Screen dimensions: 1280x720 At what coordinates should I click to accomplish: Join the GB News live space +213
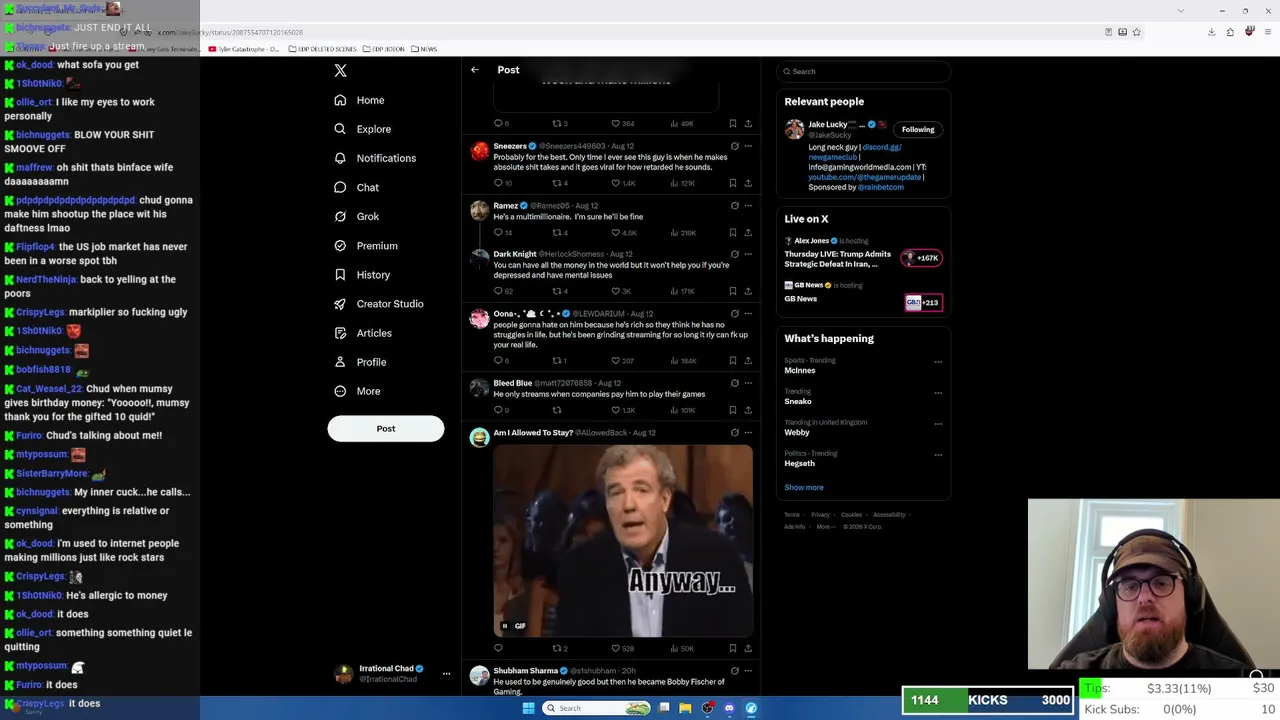(923, 302)
